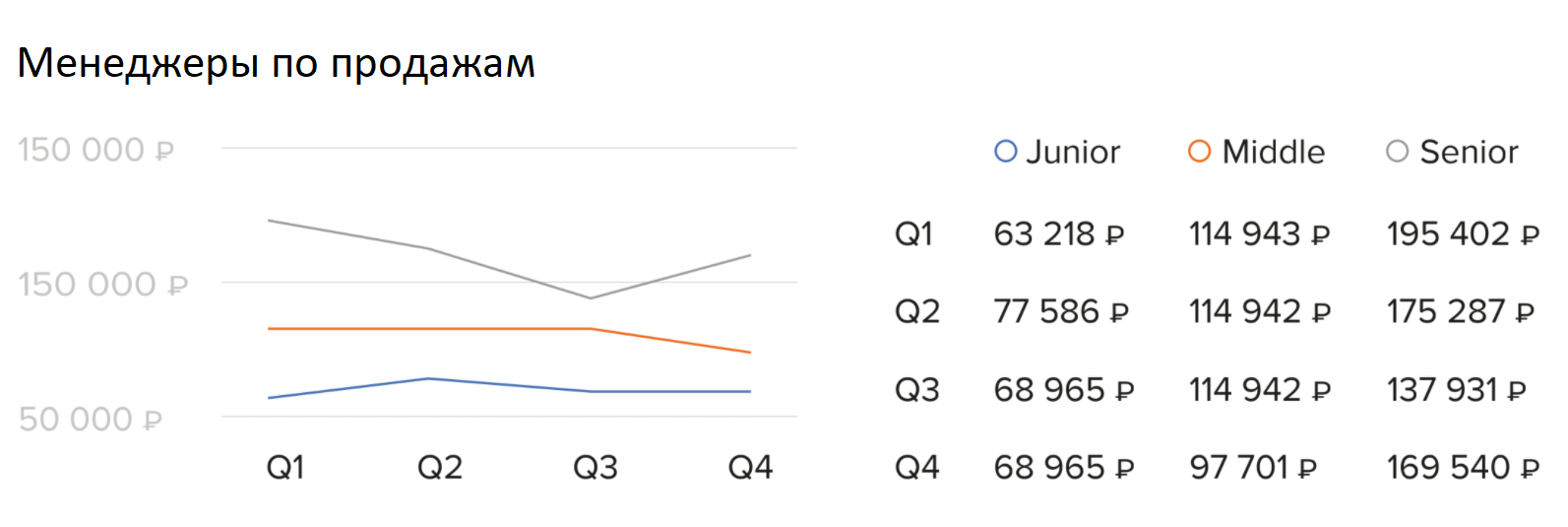Click the blue Junior legend circle
The width and height of the screenshot is (1568, 527).
click(1005, 152)
